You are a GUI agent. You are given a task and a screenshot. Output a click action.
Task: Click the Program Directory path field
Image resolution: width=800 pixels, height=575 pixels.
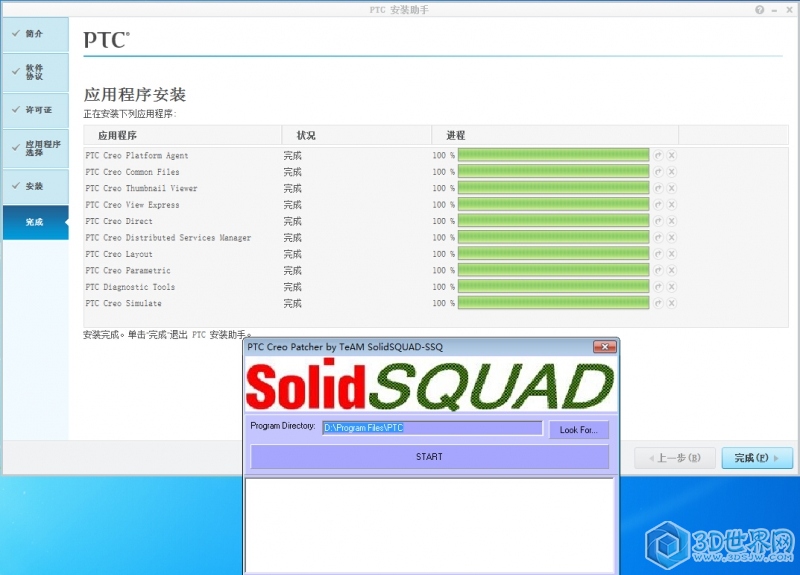coord(432,428)
